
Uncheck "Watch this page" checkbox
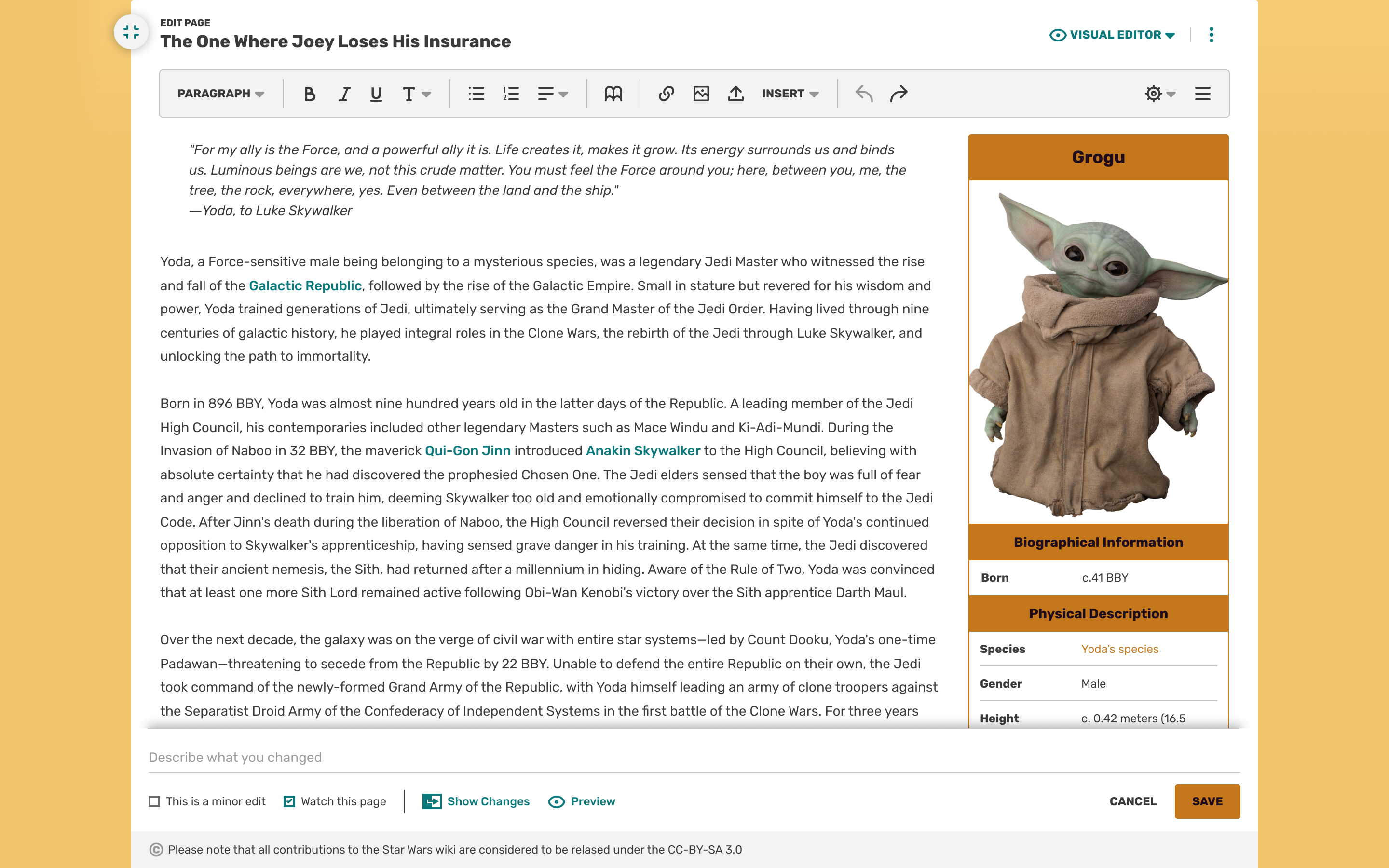tap(289, 801)
